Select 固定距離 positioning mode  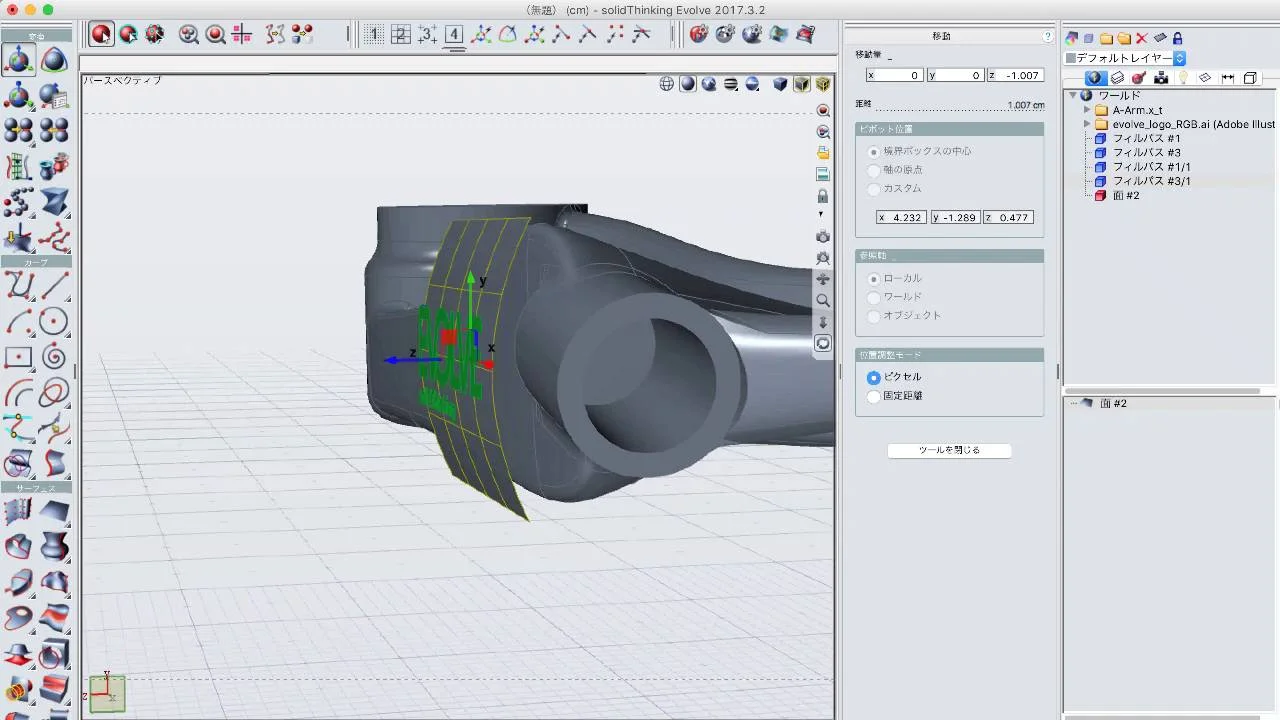coord(874,396)
